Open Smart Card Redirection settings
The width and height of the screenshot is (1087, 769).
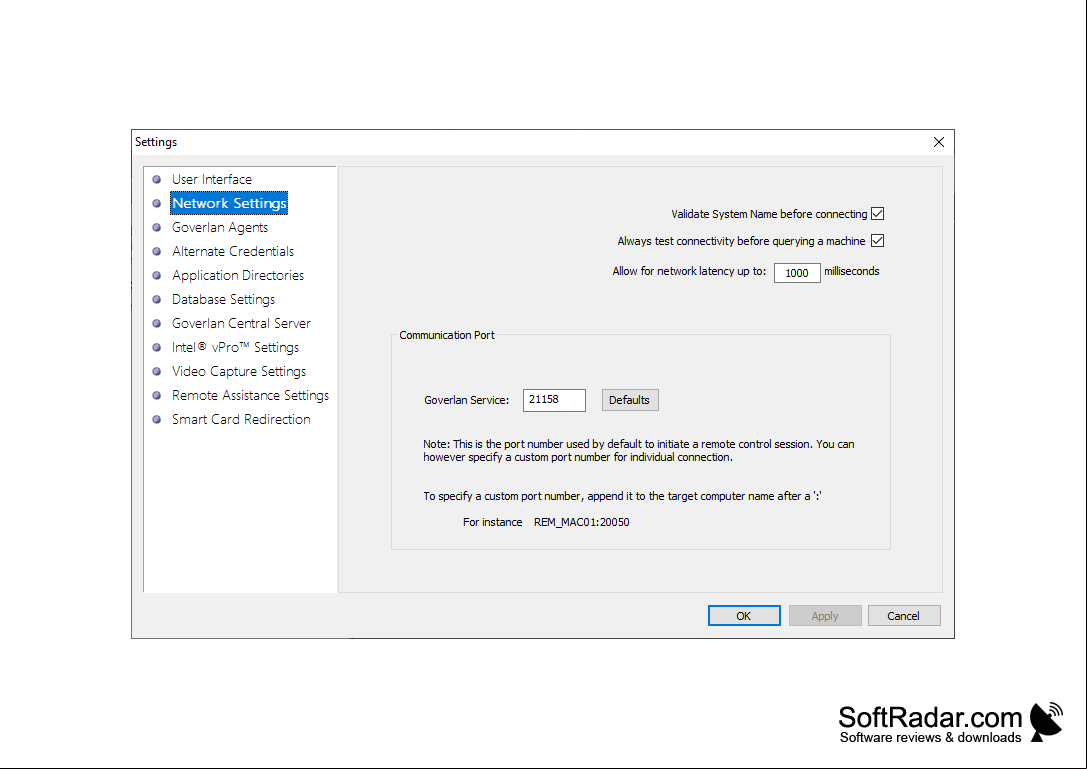241,420
